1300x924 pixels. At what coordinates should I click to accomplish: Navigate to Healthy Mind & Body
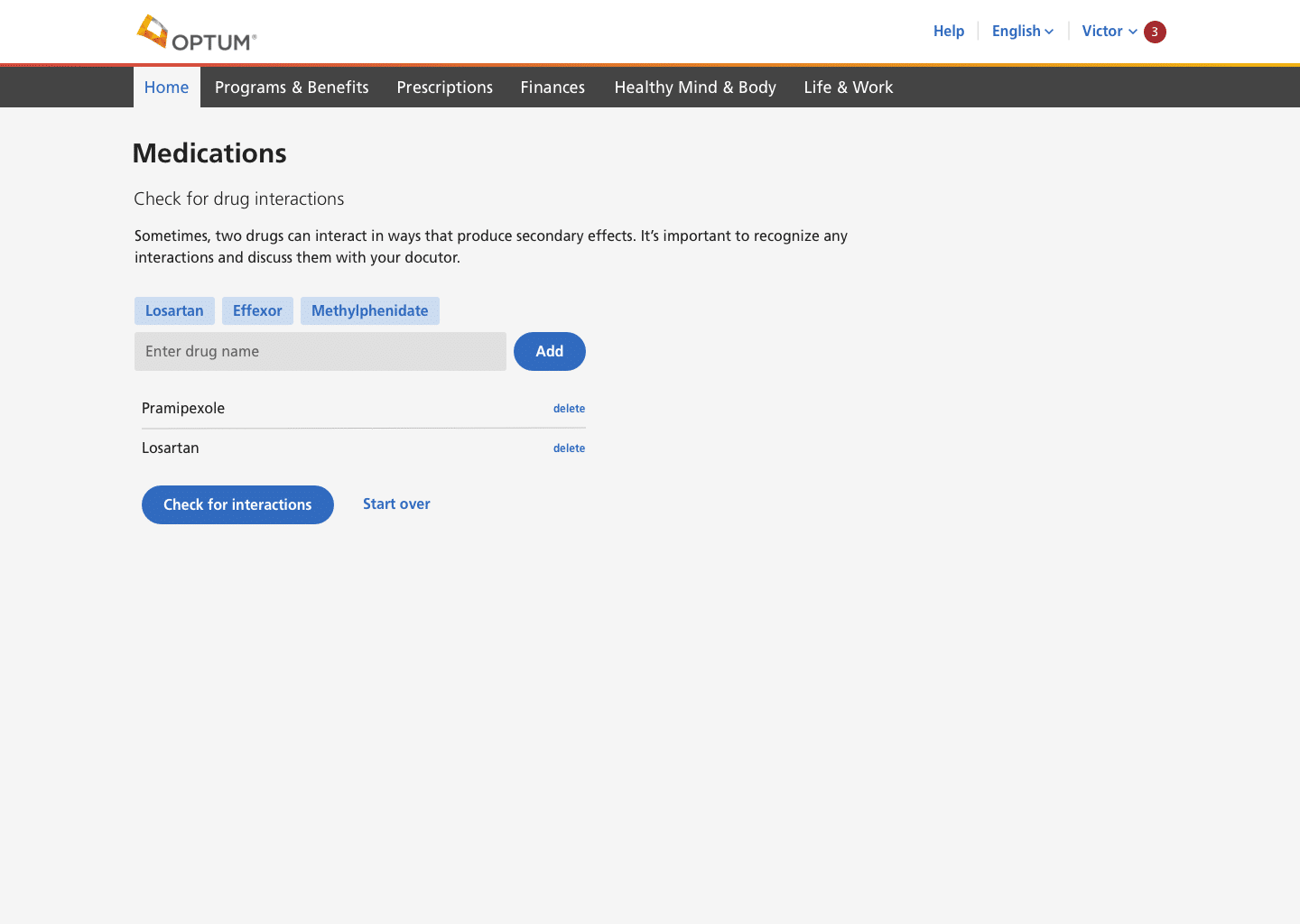tap(695, 88)
